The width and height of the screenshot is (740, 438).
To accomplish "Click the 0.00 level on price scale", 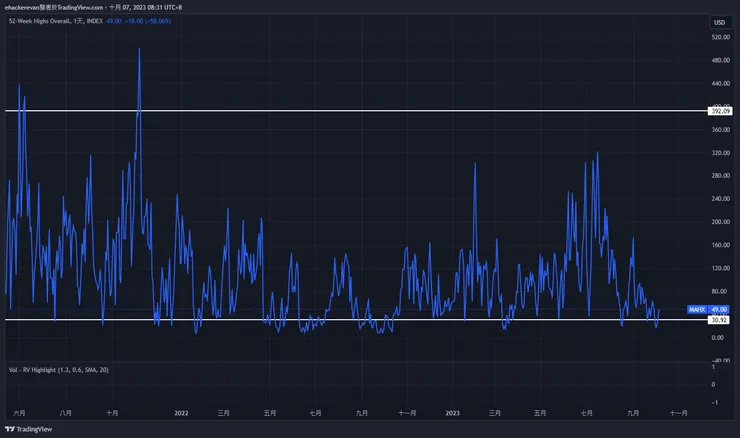I will (x=718, y=338).
